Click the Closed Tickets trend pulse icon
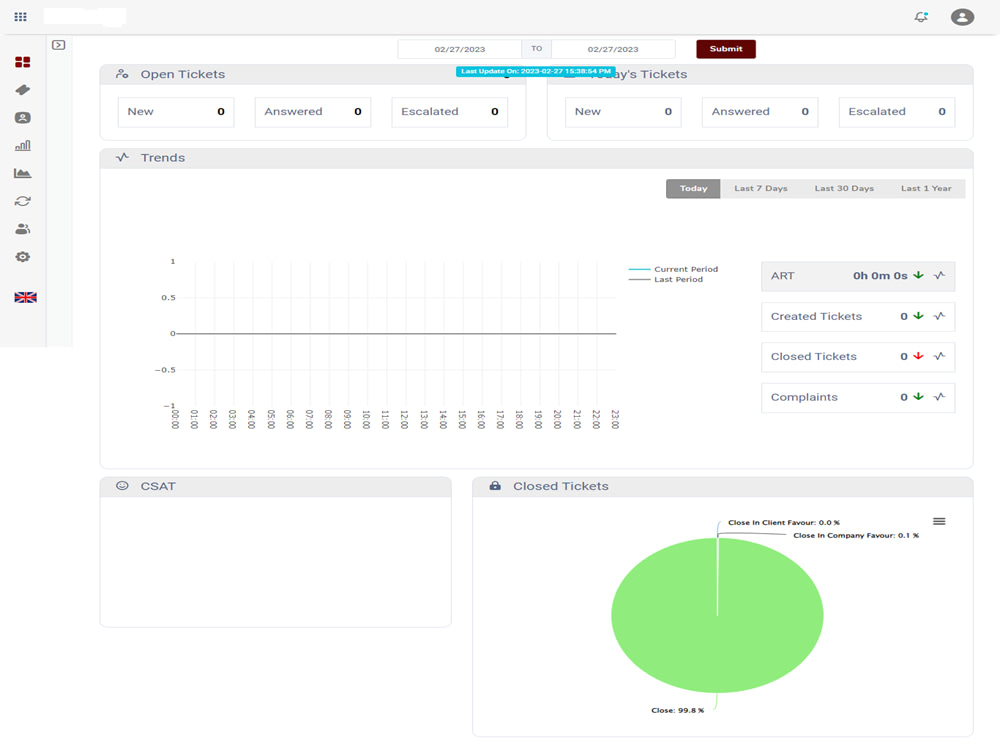 pos(939,356)
